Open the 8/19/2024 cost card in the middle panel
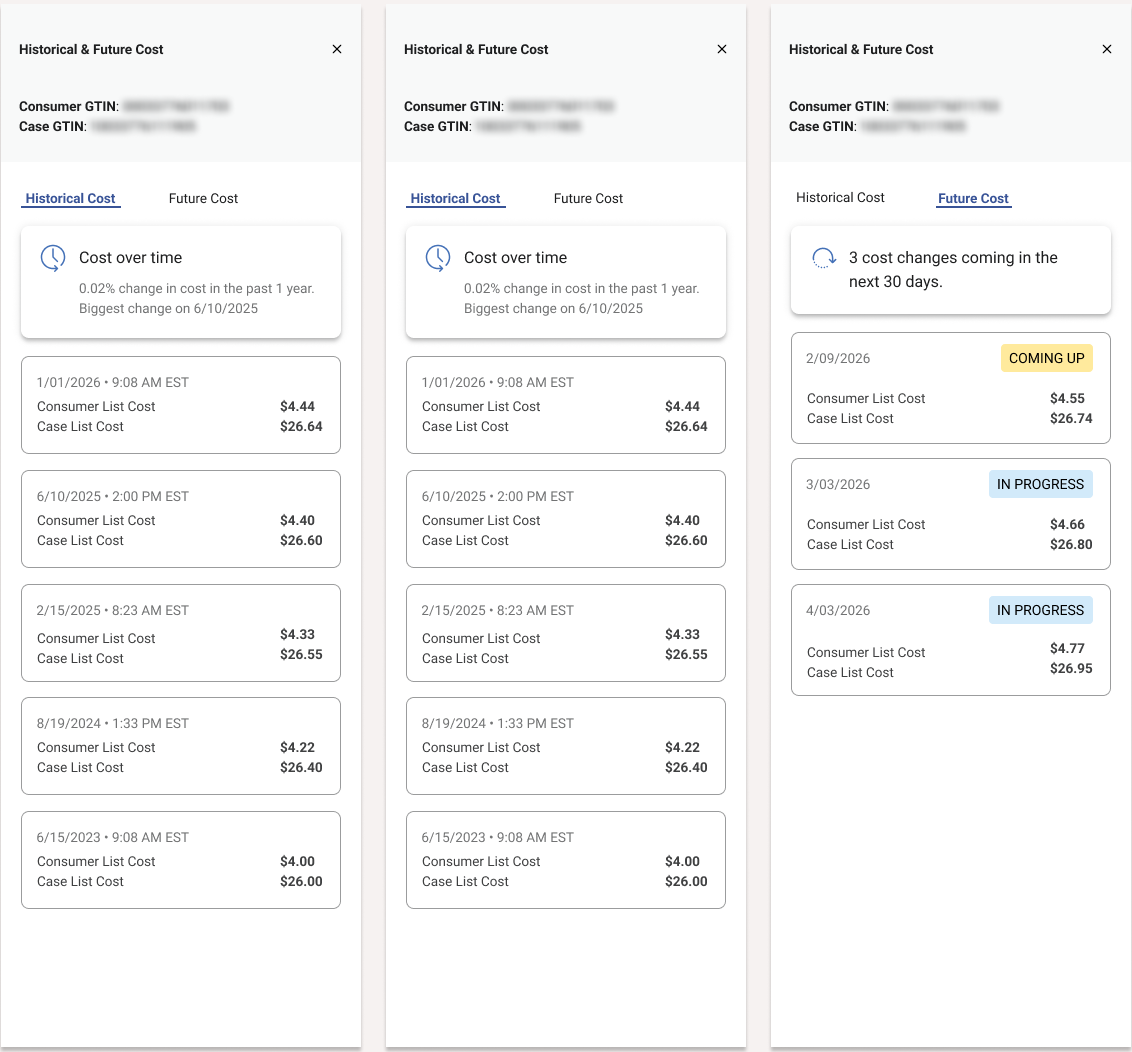 [x=566, y=746]
